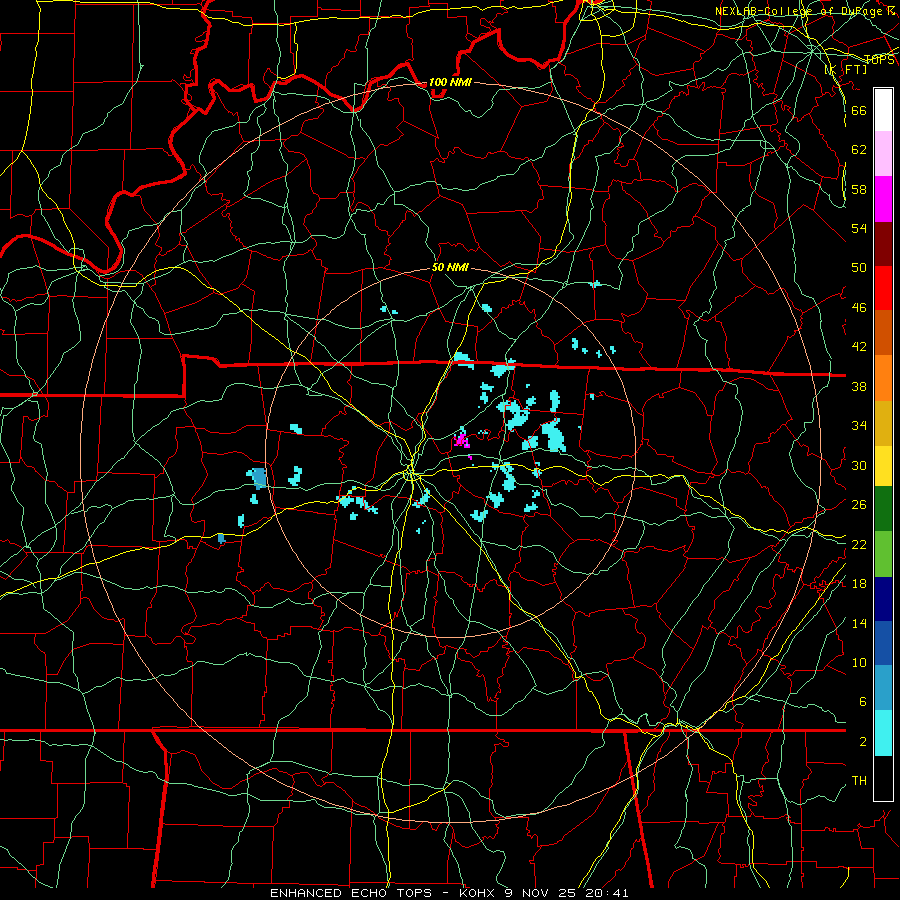Viewport: 900px width, 900px height.
Task: Pick the bright red legend segment
Action: (x=883, y=288)
